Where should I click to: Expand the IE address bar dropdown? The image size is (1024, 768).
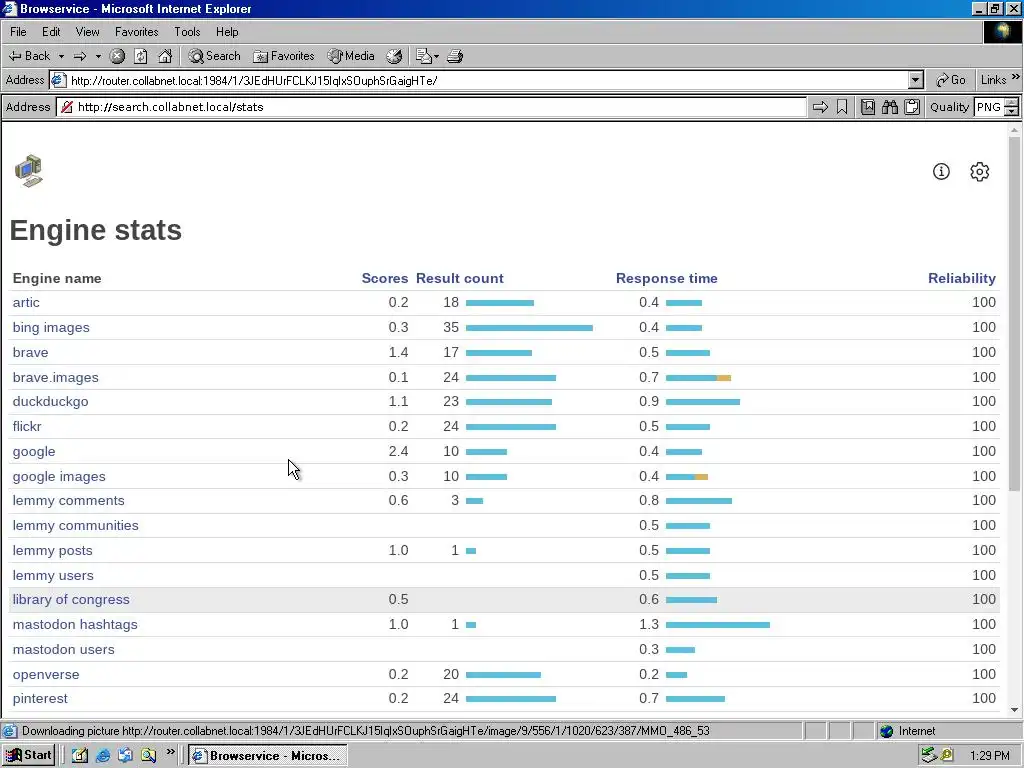click(916, 80)
